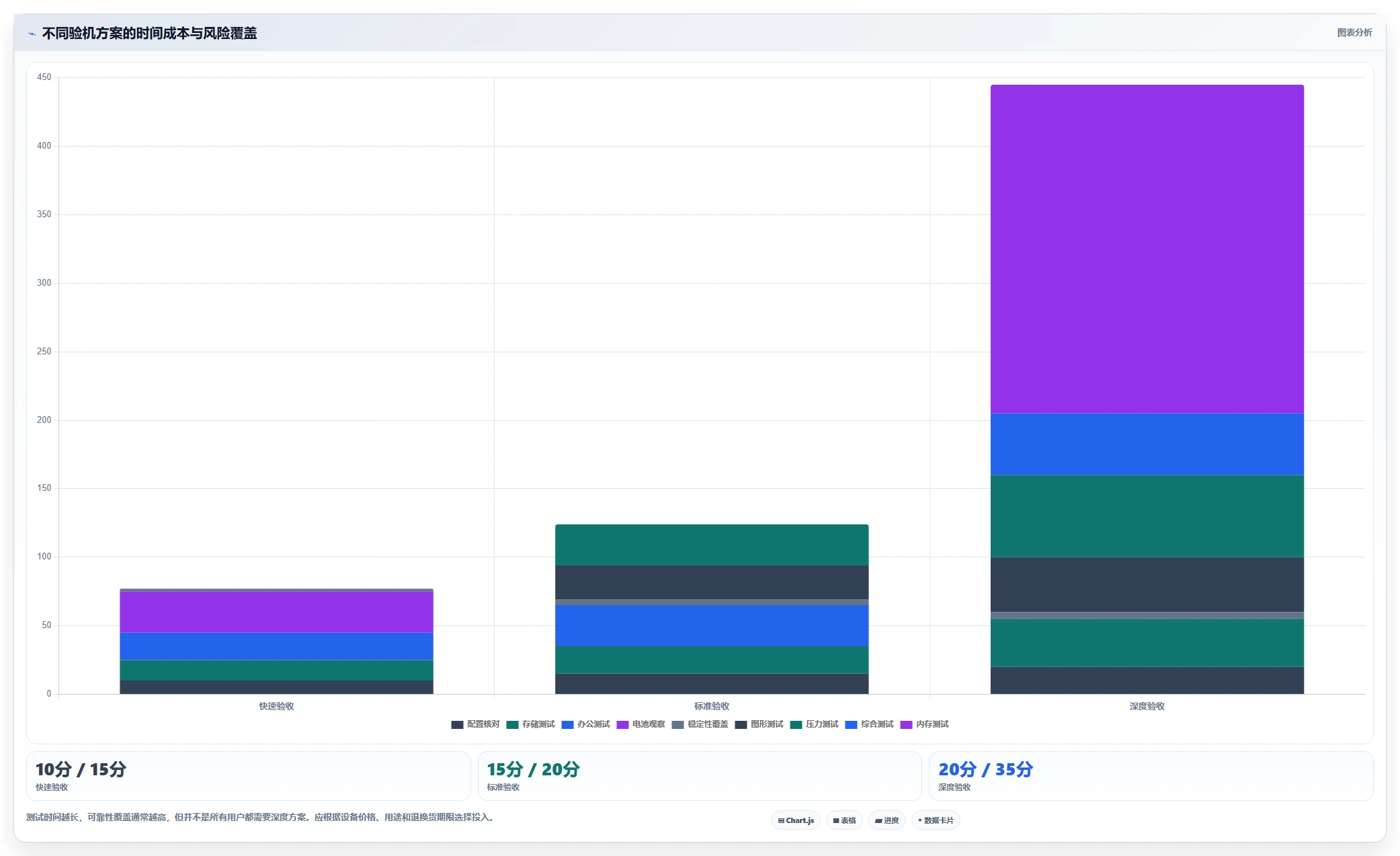Toggle the 稳定性覆盖 legend item
The image size is (1400, 856).
click(x=700, y=724)
